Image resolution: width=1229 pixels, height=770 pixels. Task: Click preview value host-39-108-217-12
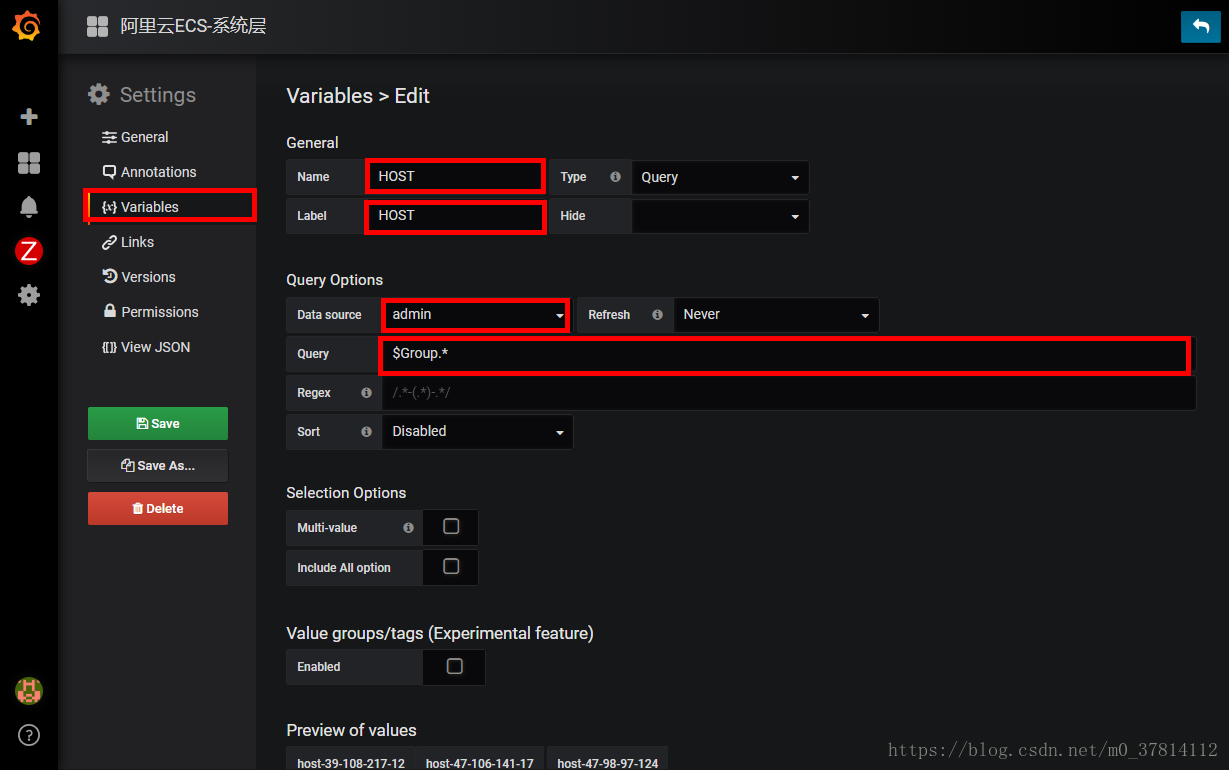point(351,762)
